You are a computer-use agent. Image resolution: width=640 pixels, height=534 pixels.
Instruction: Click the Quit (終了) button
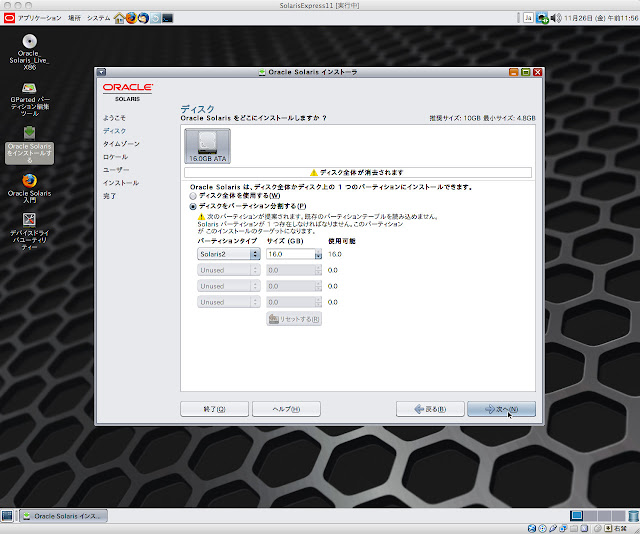pyautogui.click(x=214, y=409)
